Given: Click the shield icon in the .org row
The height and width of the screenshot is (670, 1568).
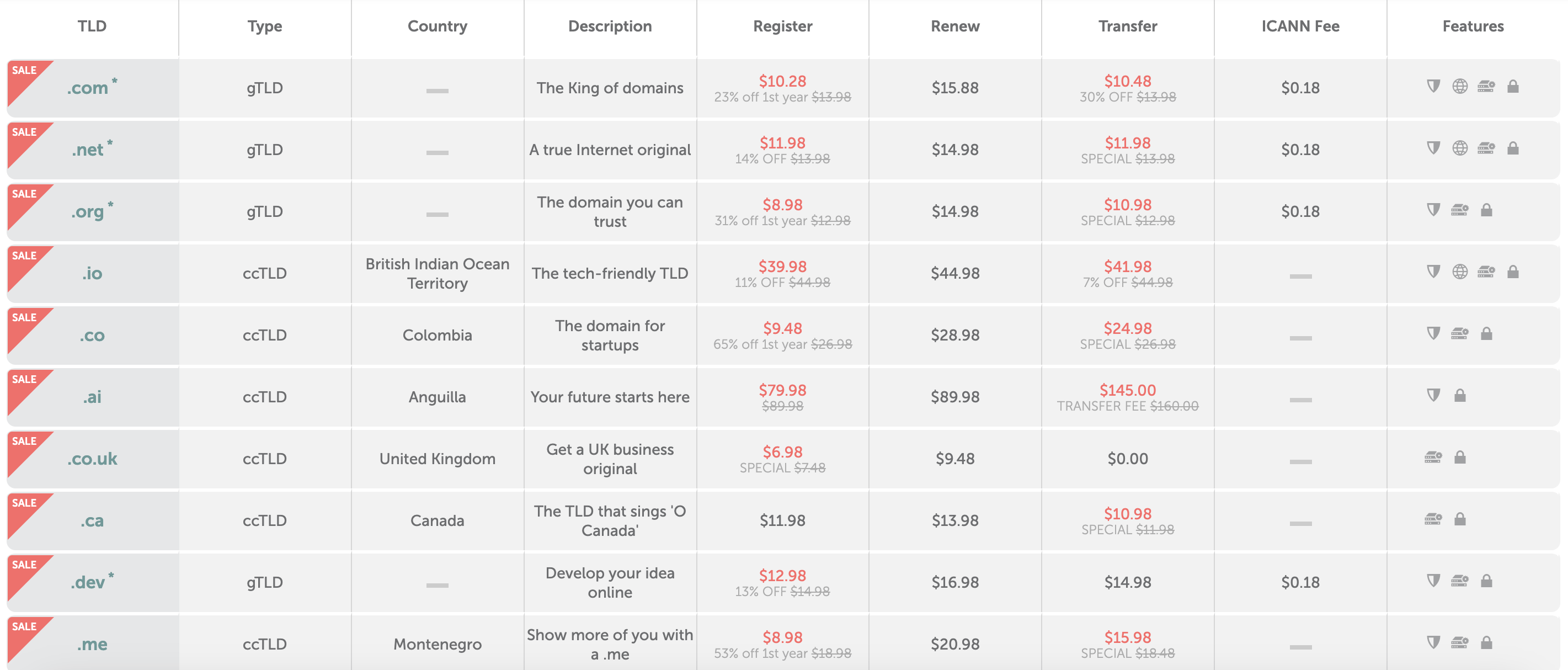Looking at the screenshot, I should pyautogui.click(x=1433, y=210).
